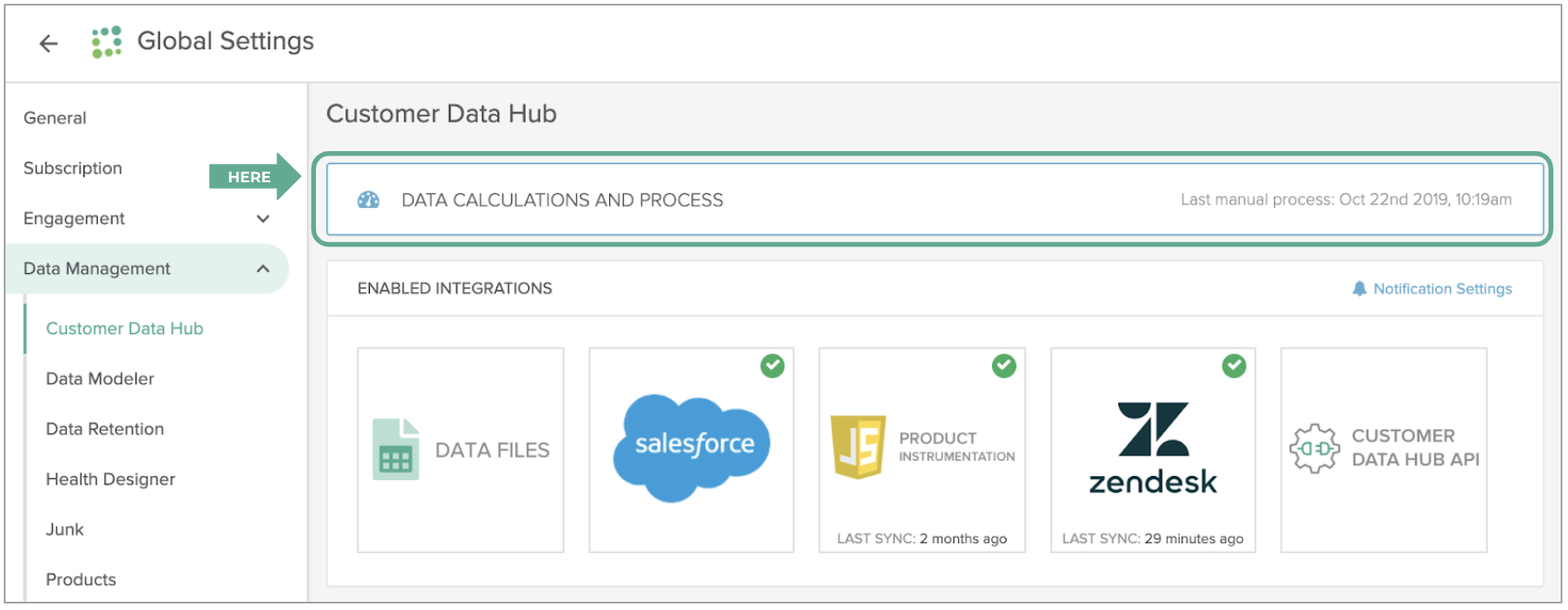Open Data Modeler page
The image size is (1568, 610).
pyautogui.click(x=100, y=379)
